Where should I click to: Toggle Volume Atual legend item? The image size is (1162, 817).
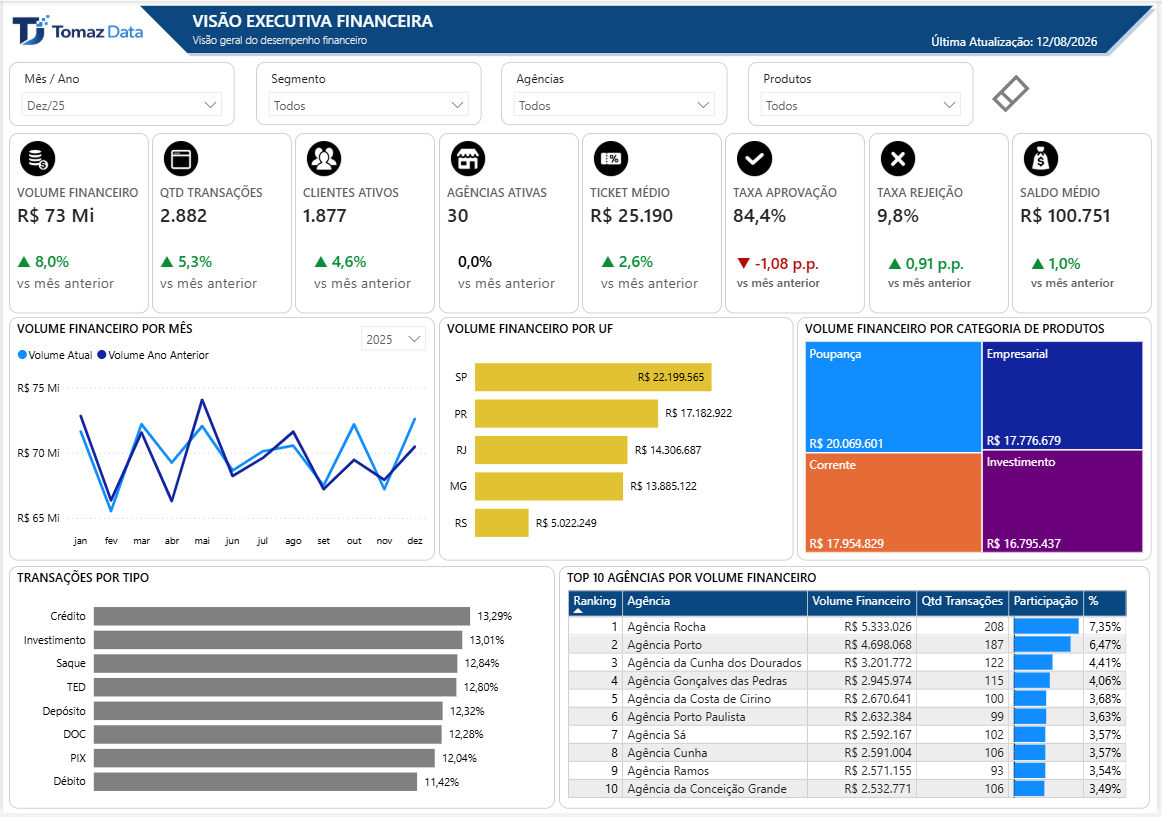pos(55,355)
